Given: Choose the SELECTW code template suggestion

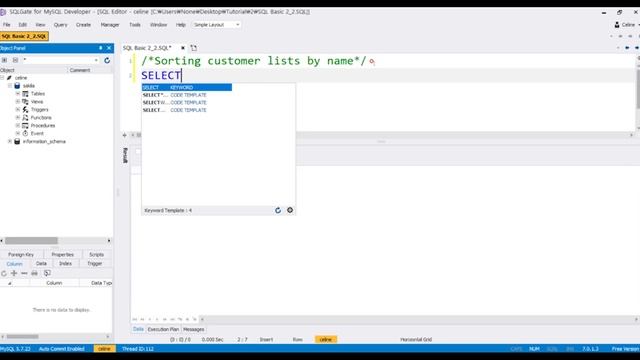Looking at the screenshot, I should click(187, 102).
